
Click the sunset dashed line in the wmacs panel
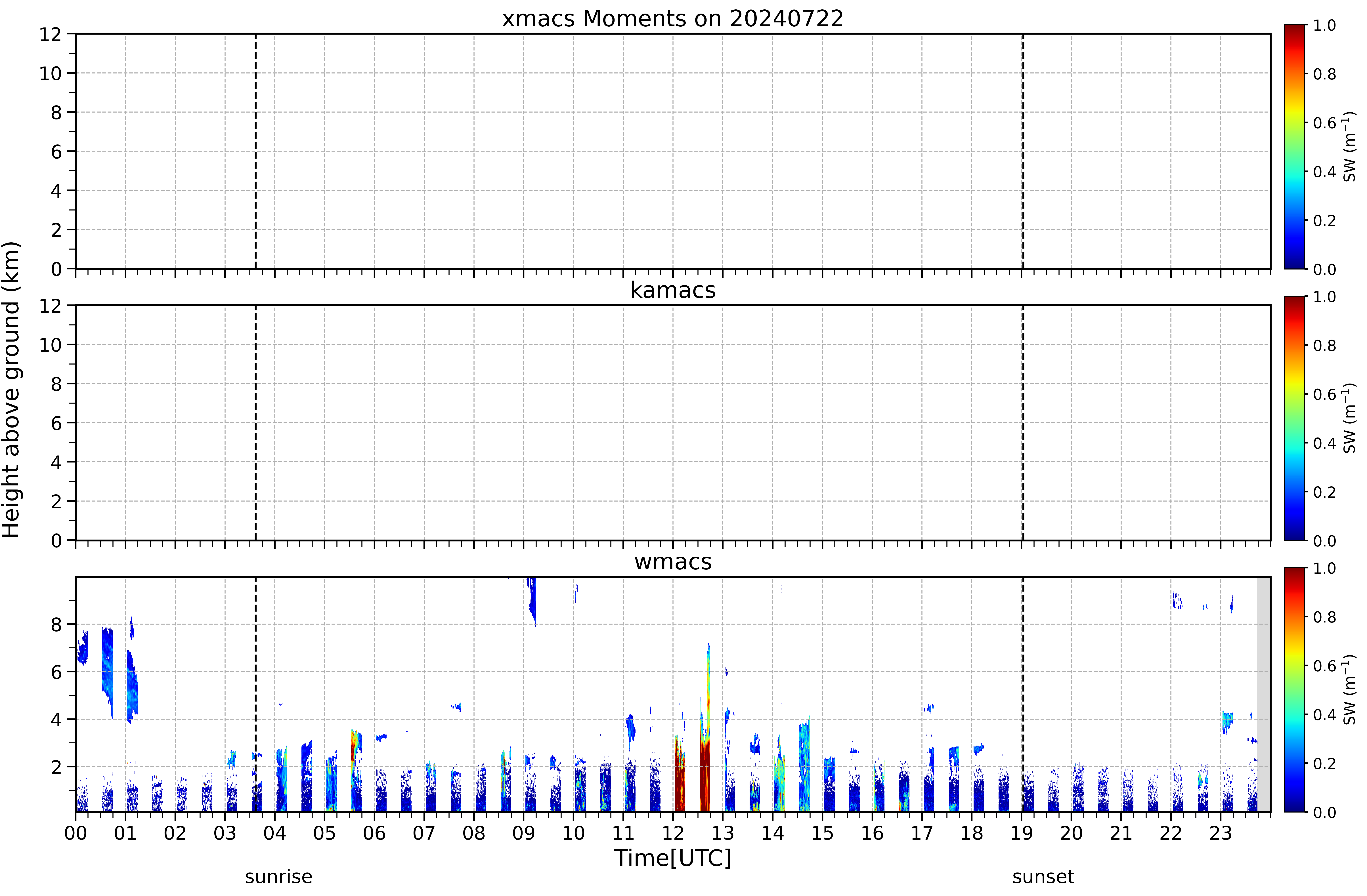(1023, 694)
